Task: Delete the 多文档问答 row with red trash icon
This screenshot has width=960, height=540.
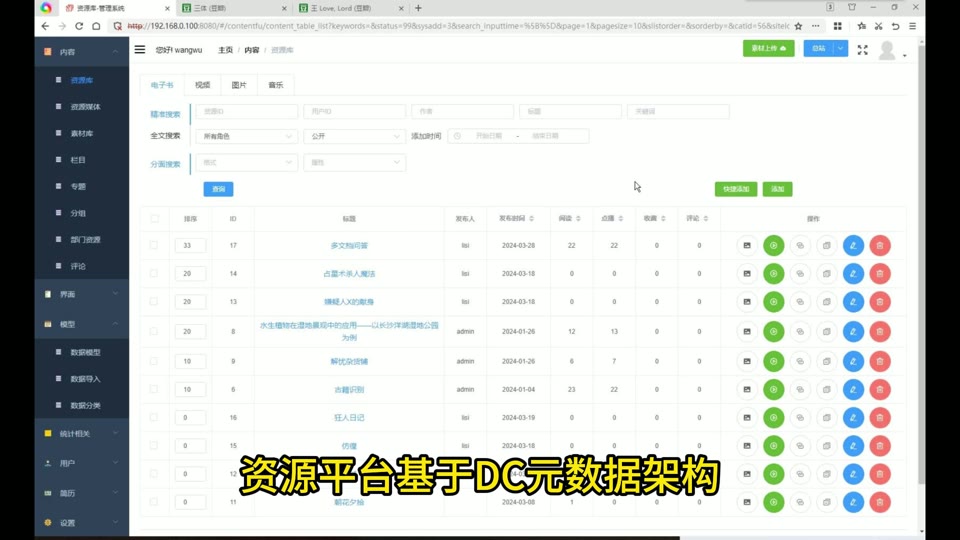Action: 880,246
